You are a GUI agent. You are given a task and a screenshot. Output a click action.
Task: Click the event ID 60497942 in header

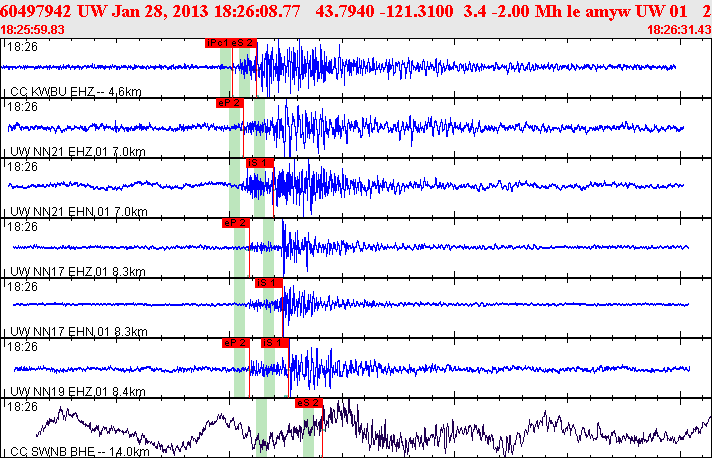[x=38, y=11]
